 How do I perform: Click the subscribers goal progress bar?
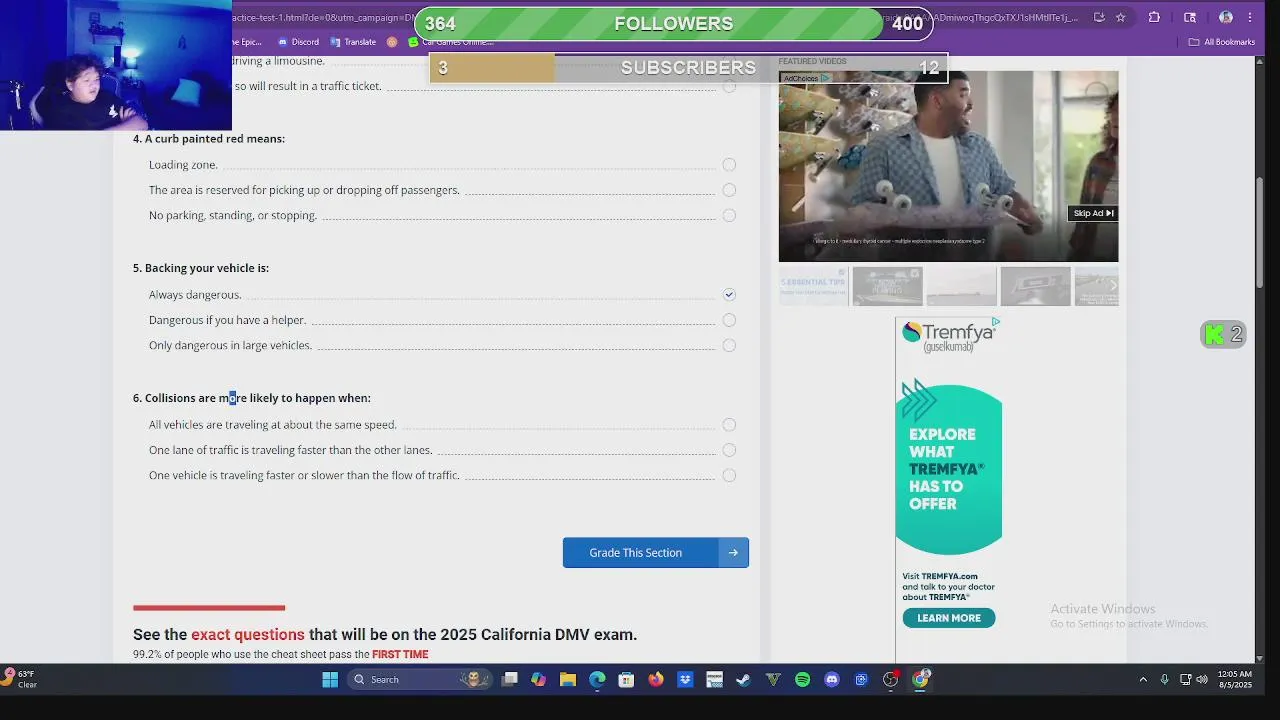coord(688,68)
